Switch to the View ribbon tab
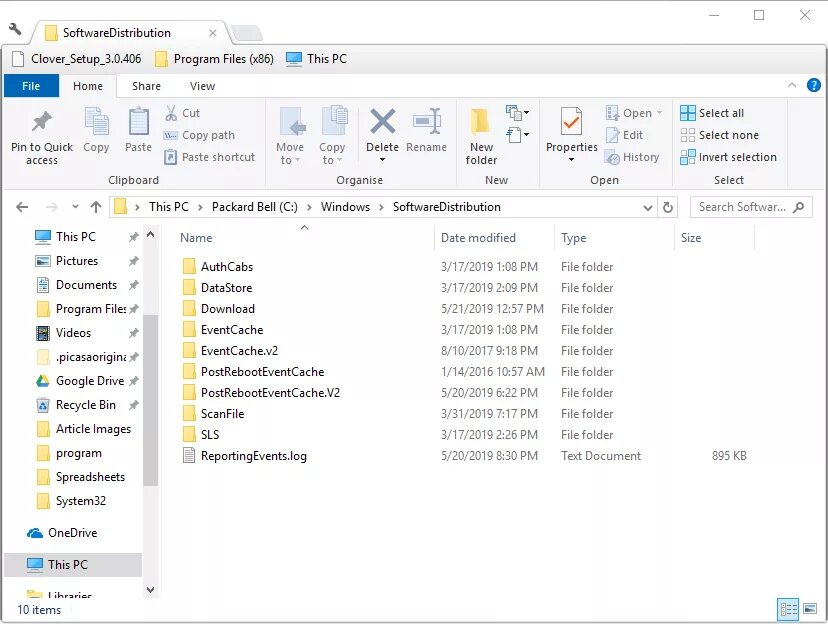The width and height of the screenshot is (828, 624). pyautogui.click(x=202, y=86)
